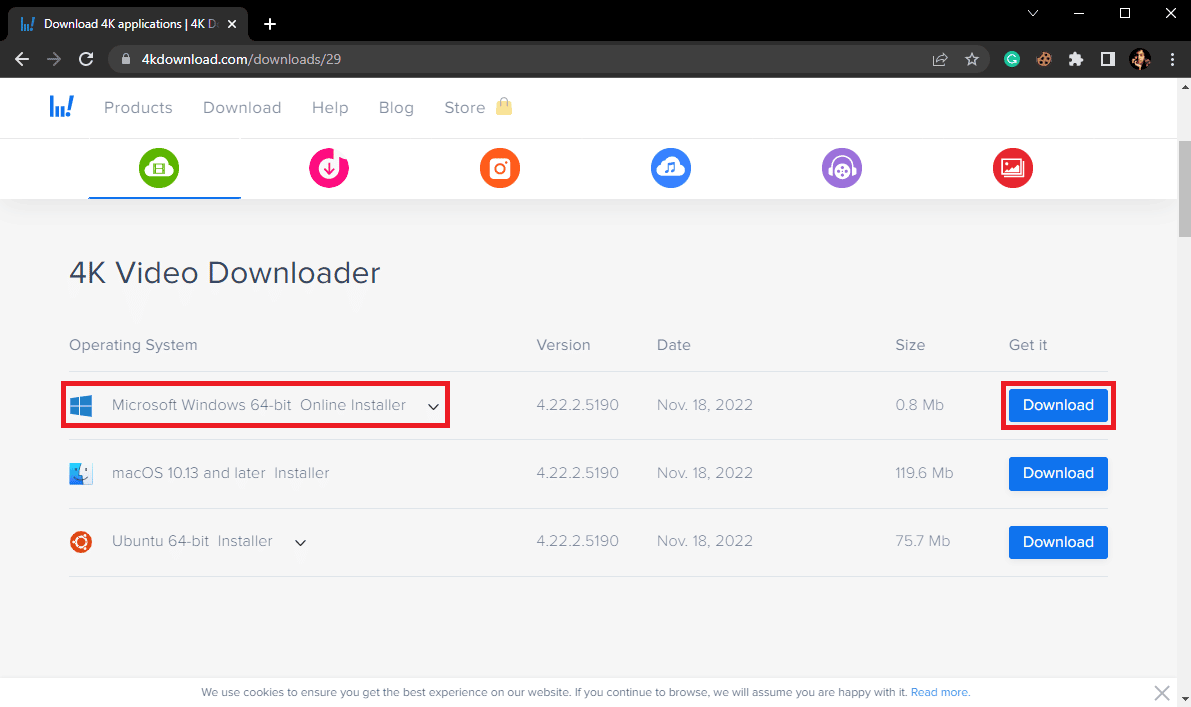Click the padlock site info icon
Screen dimensions: 1191x707
pos(126,59)
